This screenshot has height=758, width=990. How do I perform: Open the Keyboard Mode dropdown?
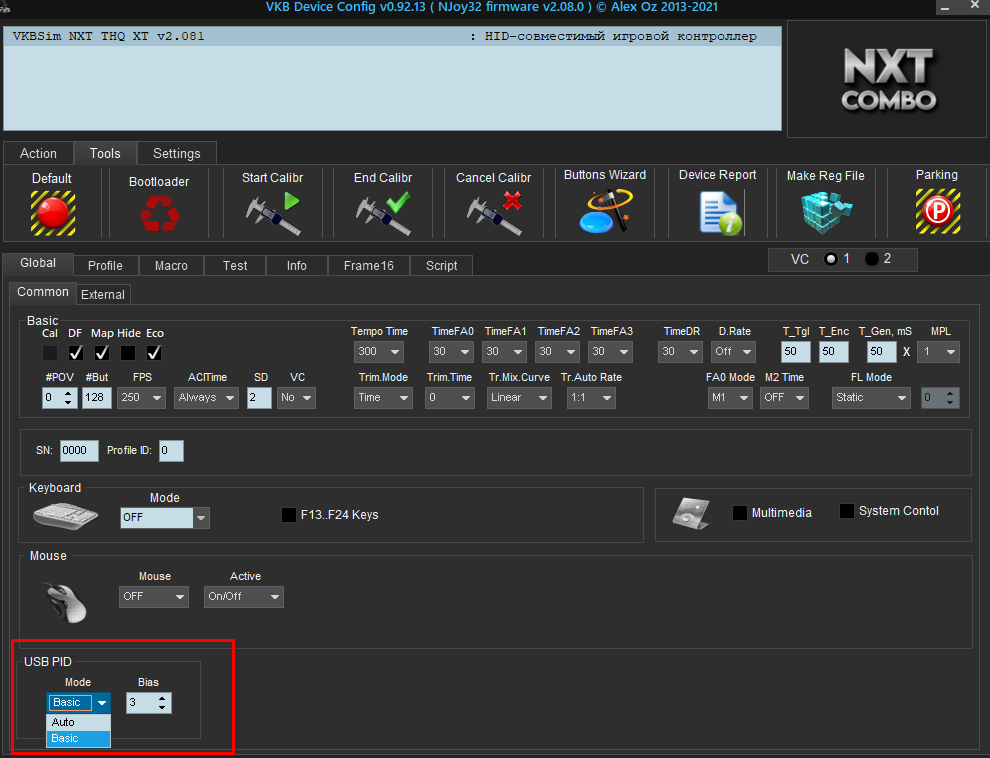click(x=201, y=518)
